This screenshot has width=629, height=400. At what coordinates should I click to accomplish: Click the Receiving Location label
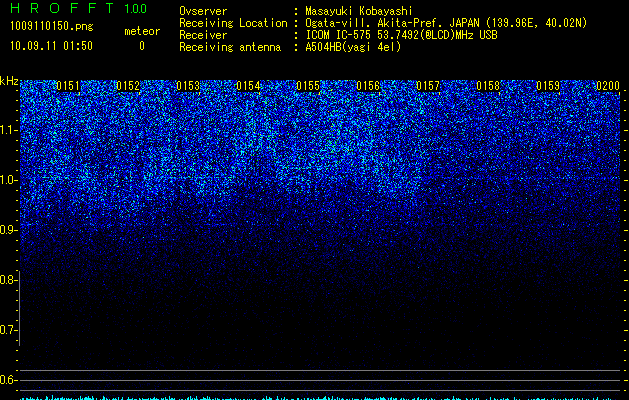[233, 23]
